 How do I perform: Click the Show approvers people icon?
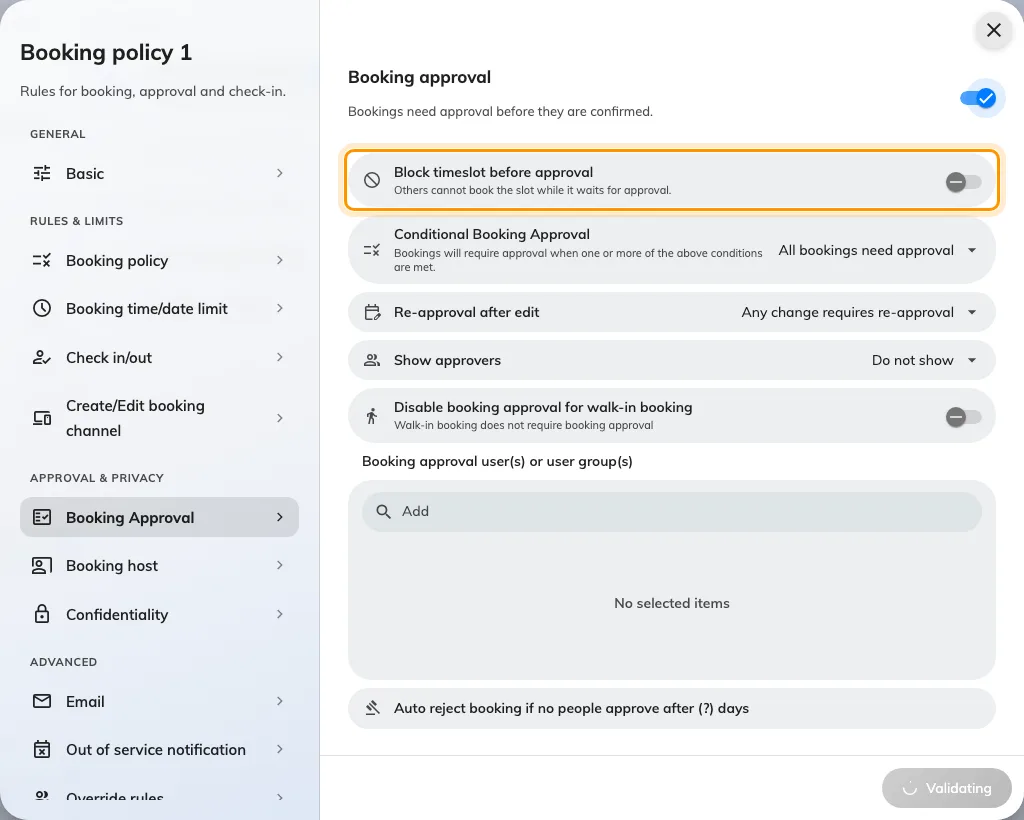click(x=372, y=360)
